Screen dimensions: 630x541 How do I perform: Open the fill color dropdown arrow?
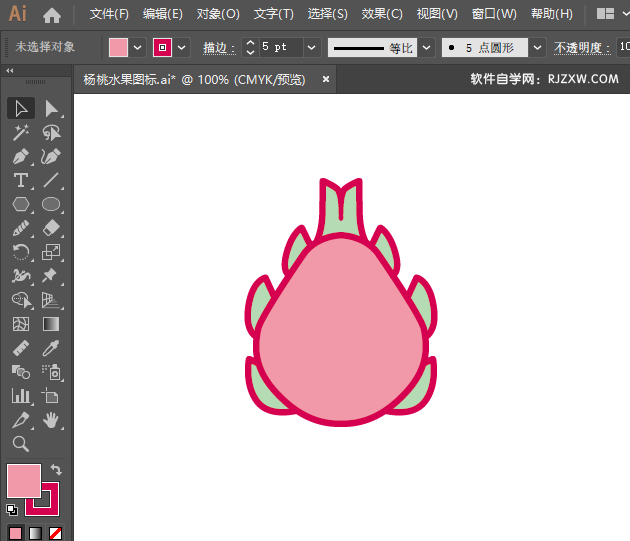[138, 47]
